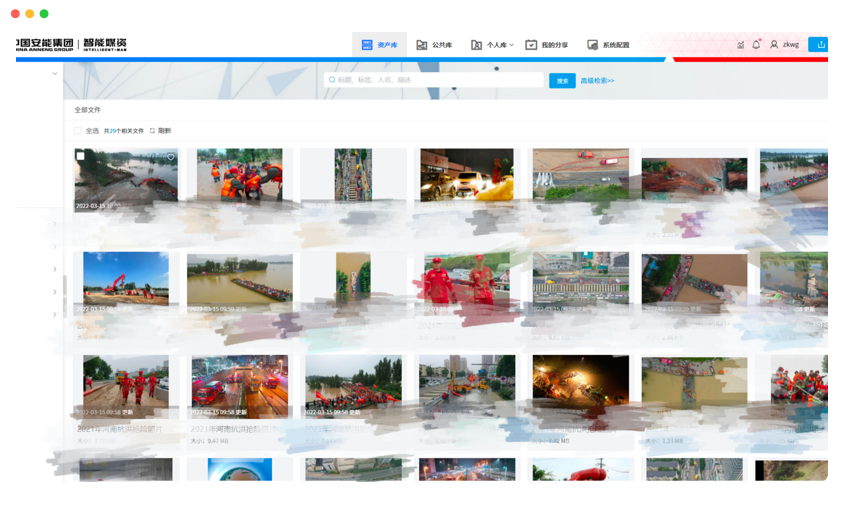
Task: Open the 我的分享 tab
Action: tap(547, 45)
